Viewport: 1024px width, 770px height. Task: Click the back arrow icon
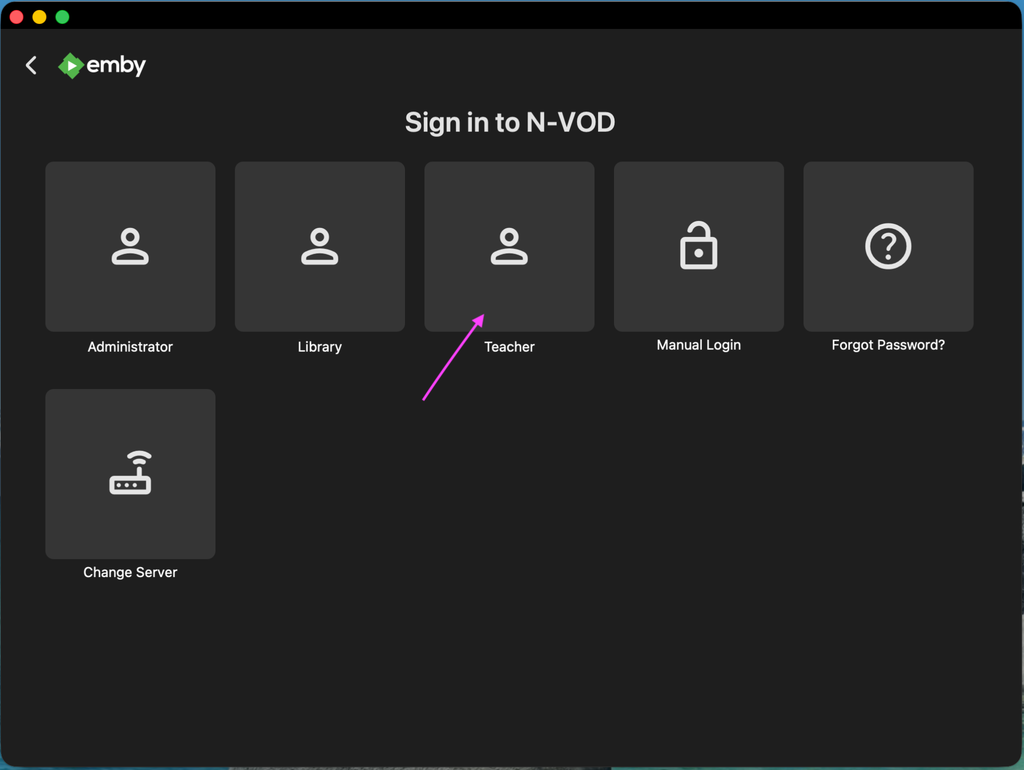(x=31, y=65)
